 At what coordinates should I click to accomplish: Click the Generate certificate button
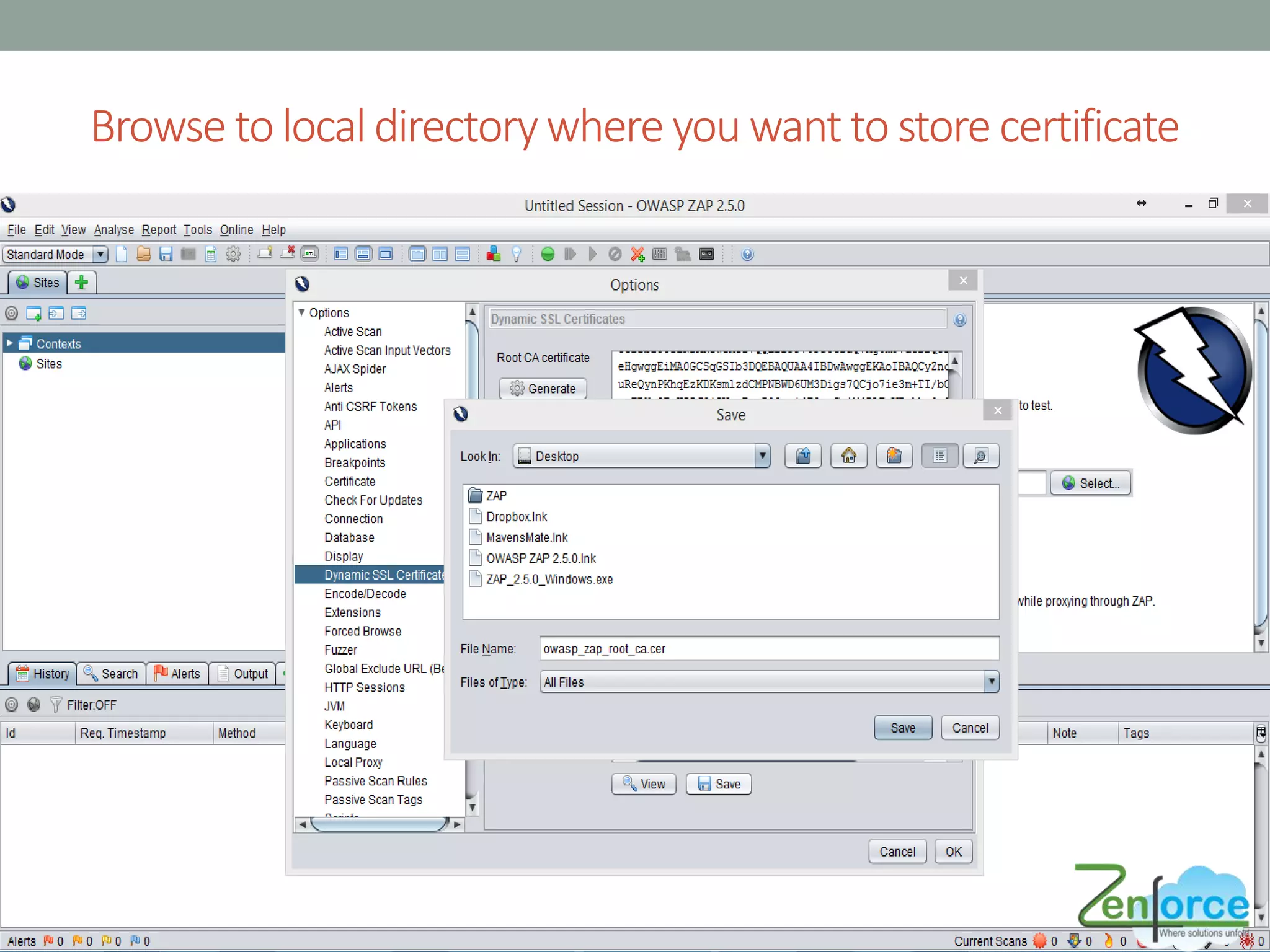point(543,389)
